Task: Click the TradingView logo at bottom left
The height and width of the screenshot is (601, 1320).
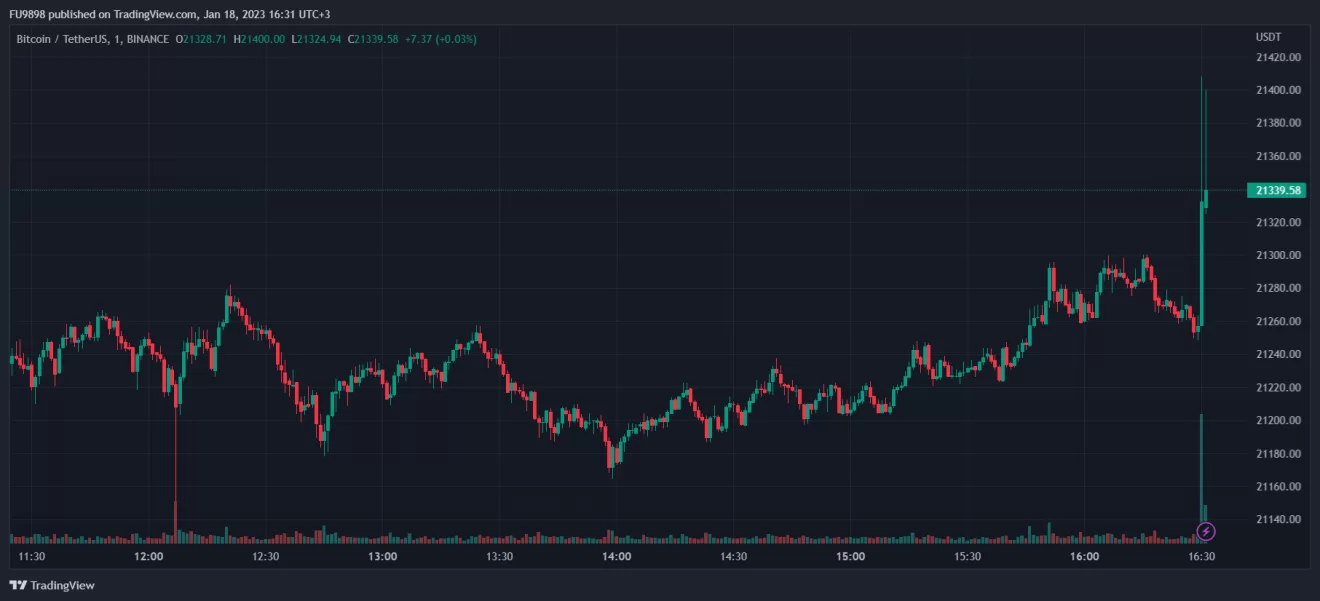Action: 52,585
